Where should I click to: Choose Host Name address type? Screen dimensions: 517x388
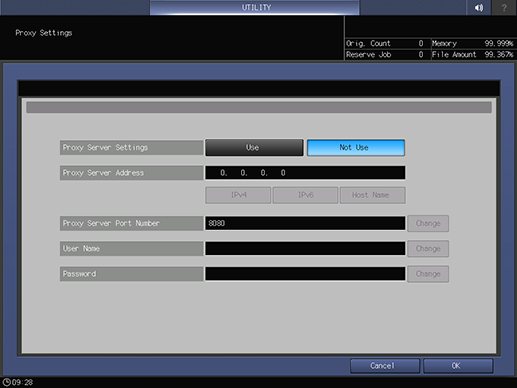click(x=373, y=195)
